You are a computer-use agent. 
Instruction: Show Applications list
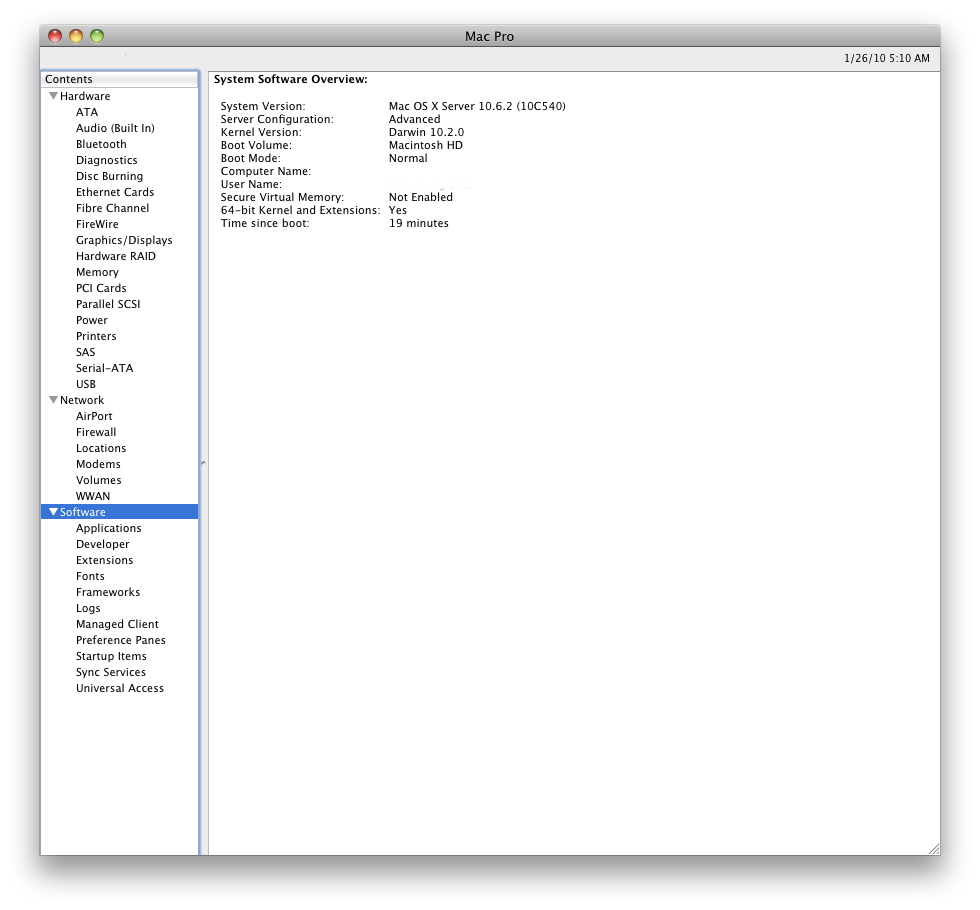coord(108,528)
